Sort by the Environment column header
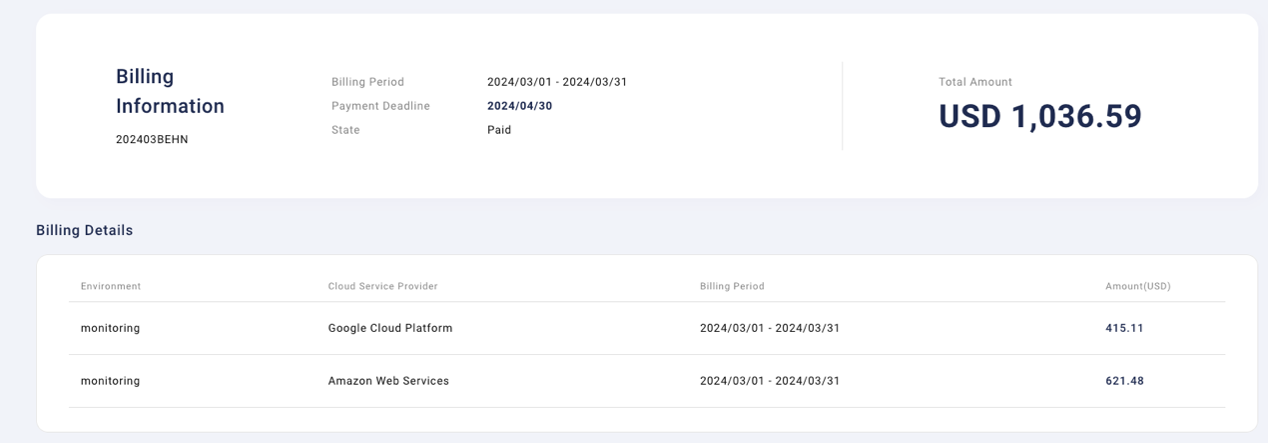The height and width of the screenshot is (446, 1271). [x=111, y=286]
